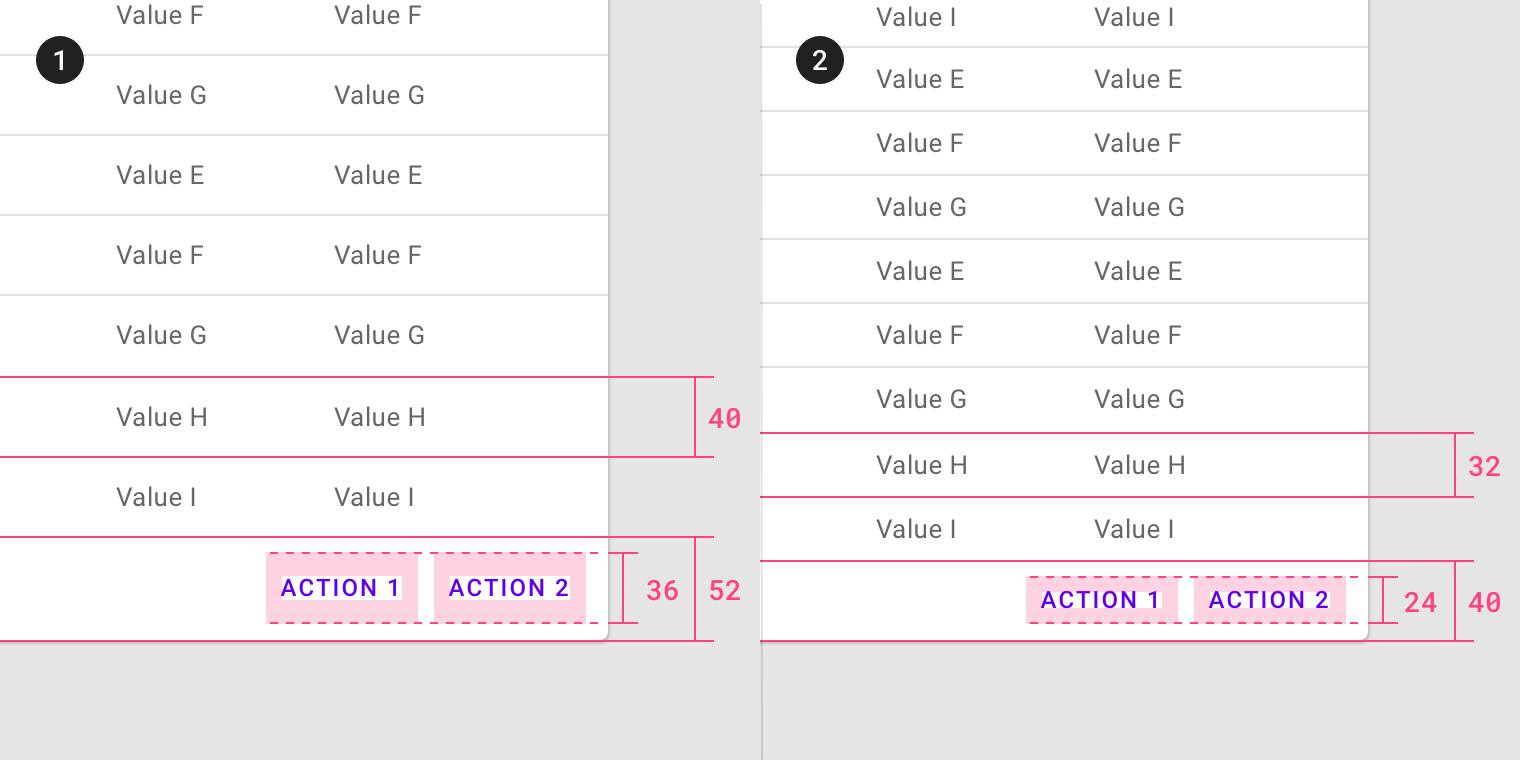Select bottom Value I row in right table
Image resolution: width=1520 pixels, height=760 pixels.
pos(1064,529)
